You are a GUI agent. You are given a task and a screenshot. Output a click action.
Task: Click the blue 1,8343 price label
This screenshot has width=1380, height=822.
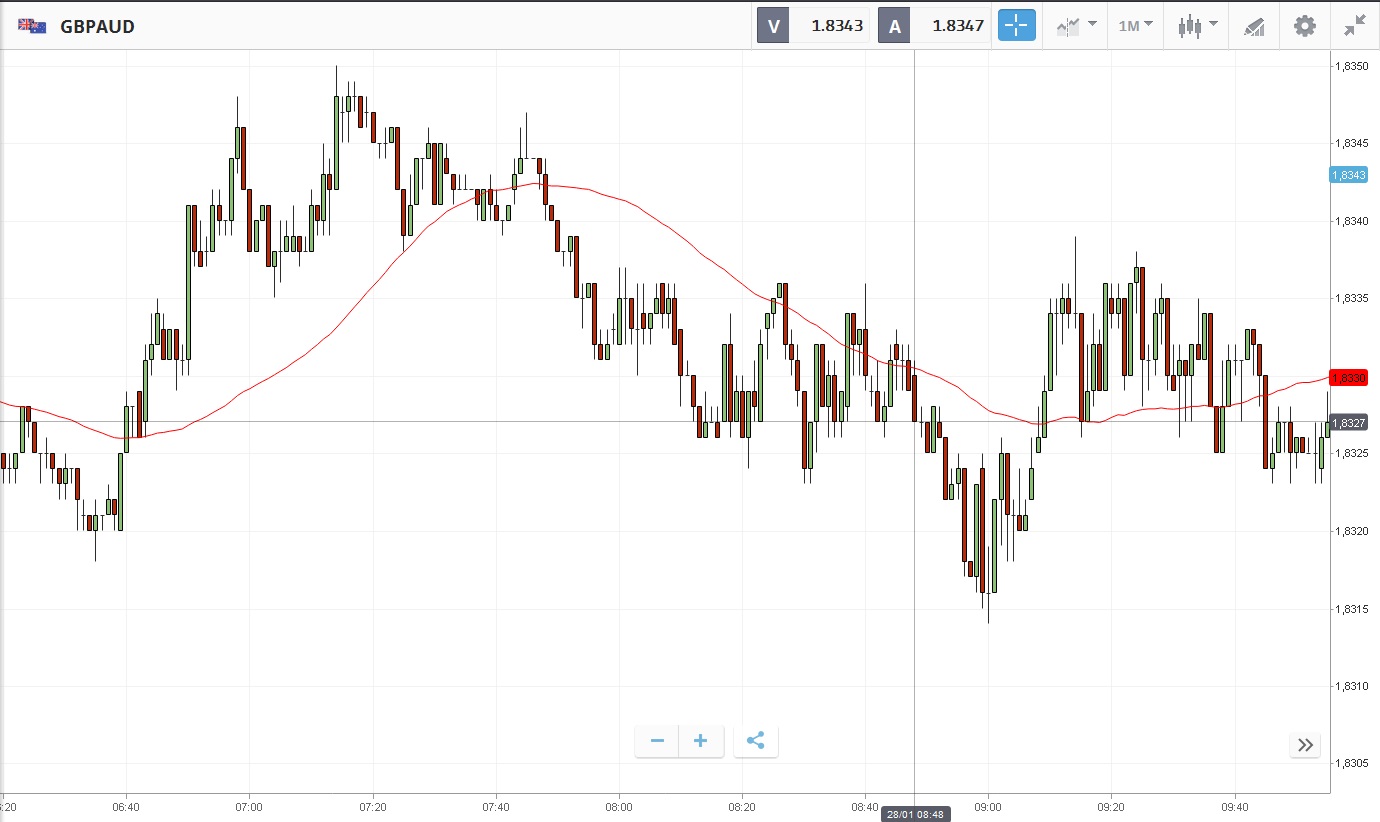pos(1348,175)
